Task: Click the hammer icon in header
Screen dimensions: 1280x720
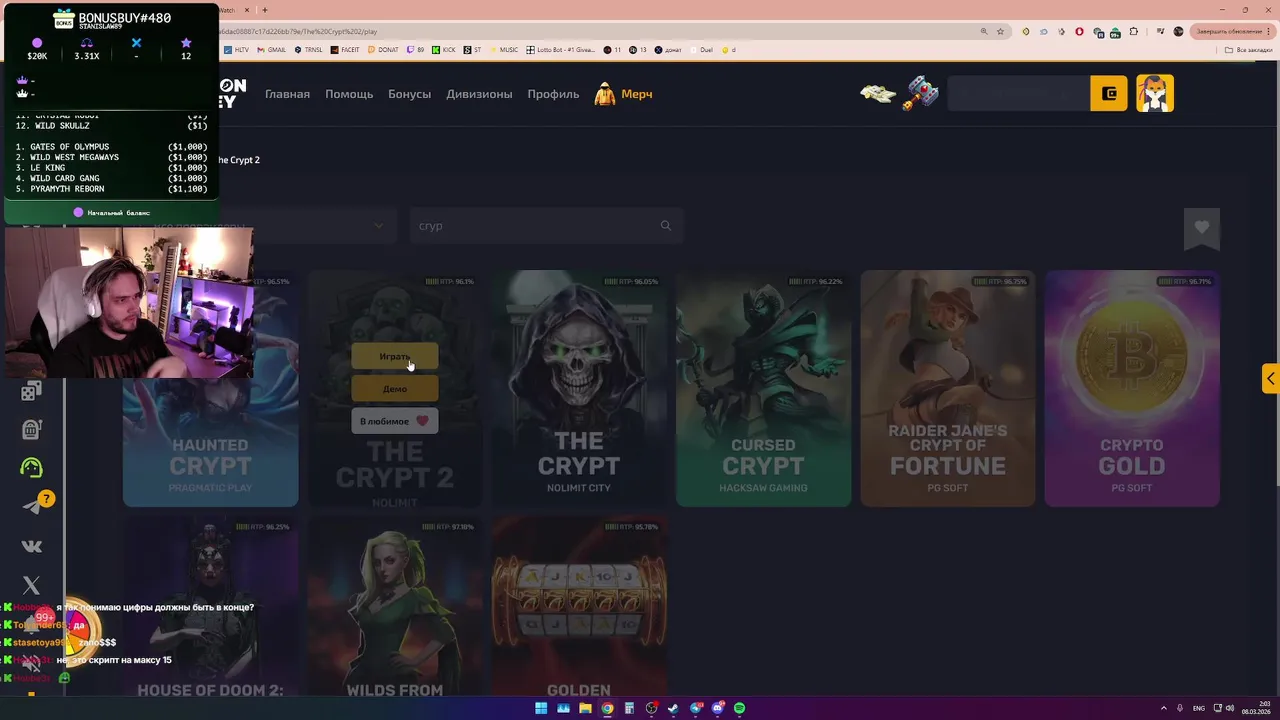Action: [x=921, y=93]
